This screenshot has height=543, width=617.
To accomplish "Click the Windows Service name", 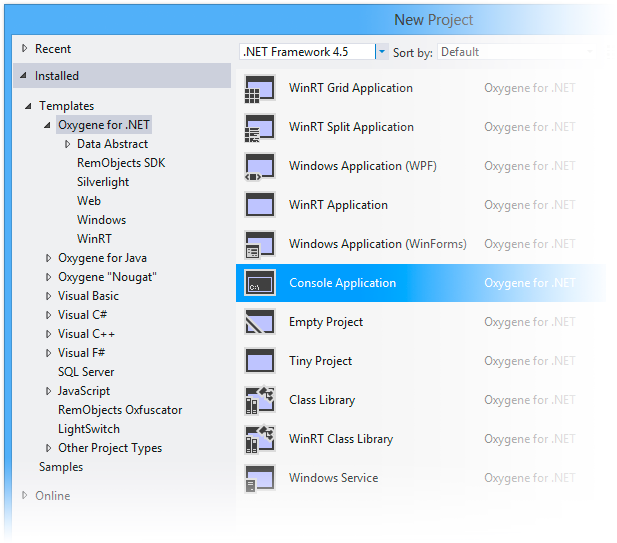I will (x=333, y=478).
